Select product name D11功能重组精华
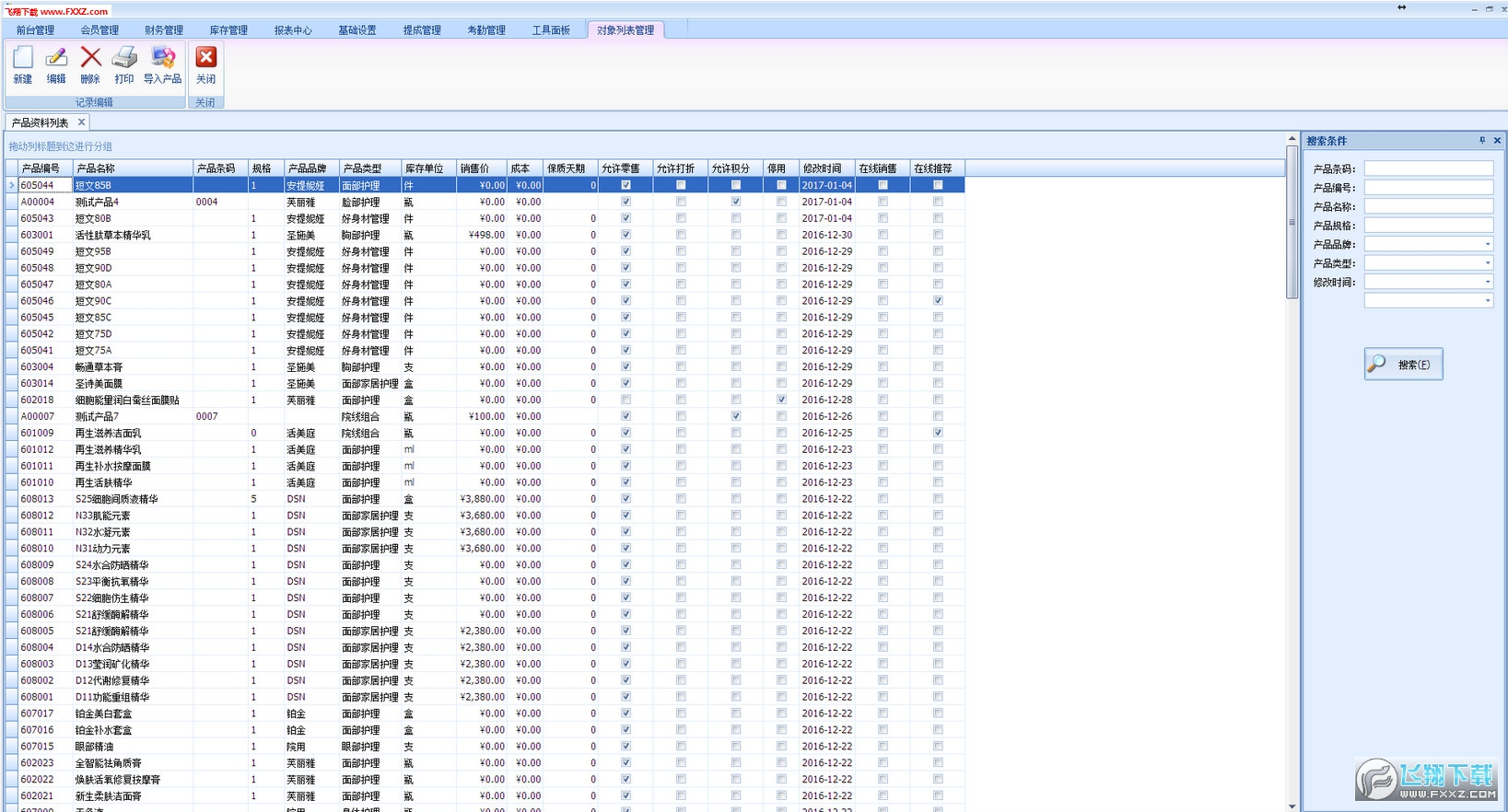This screenshot has width=1508, height=812. 112,697
